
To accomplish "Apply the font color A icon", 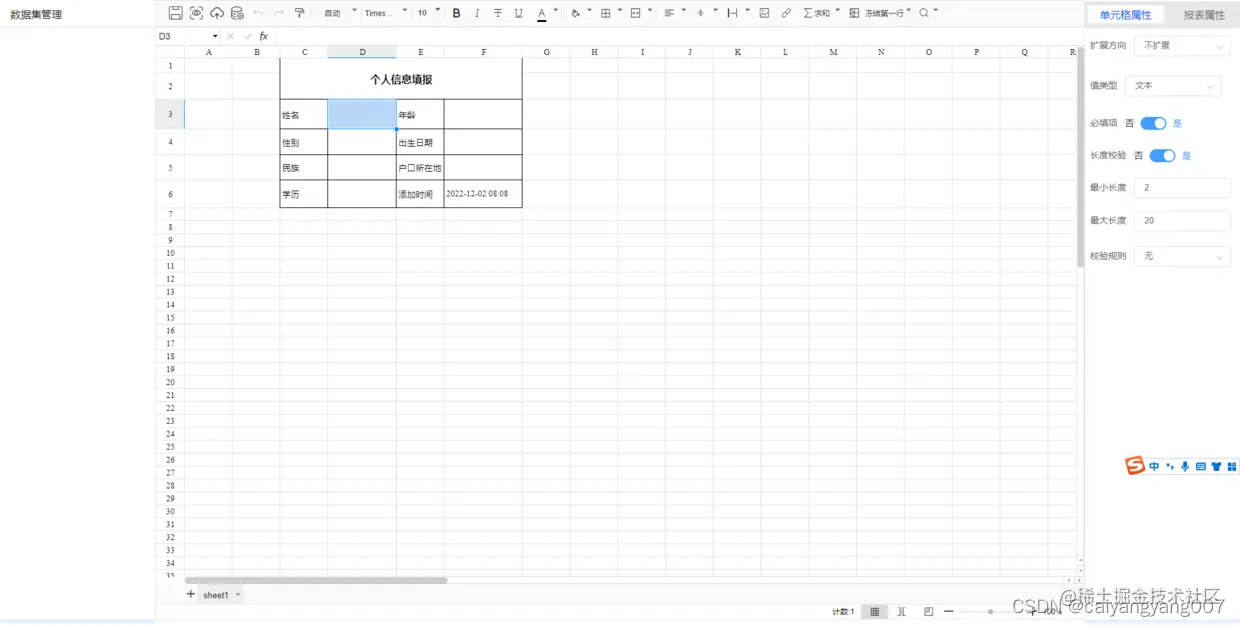I will [541, 14].
